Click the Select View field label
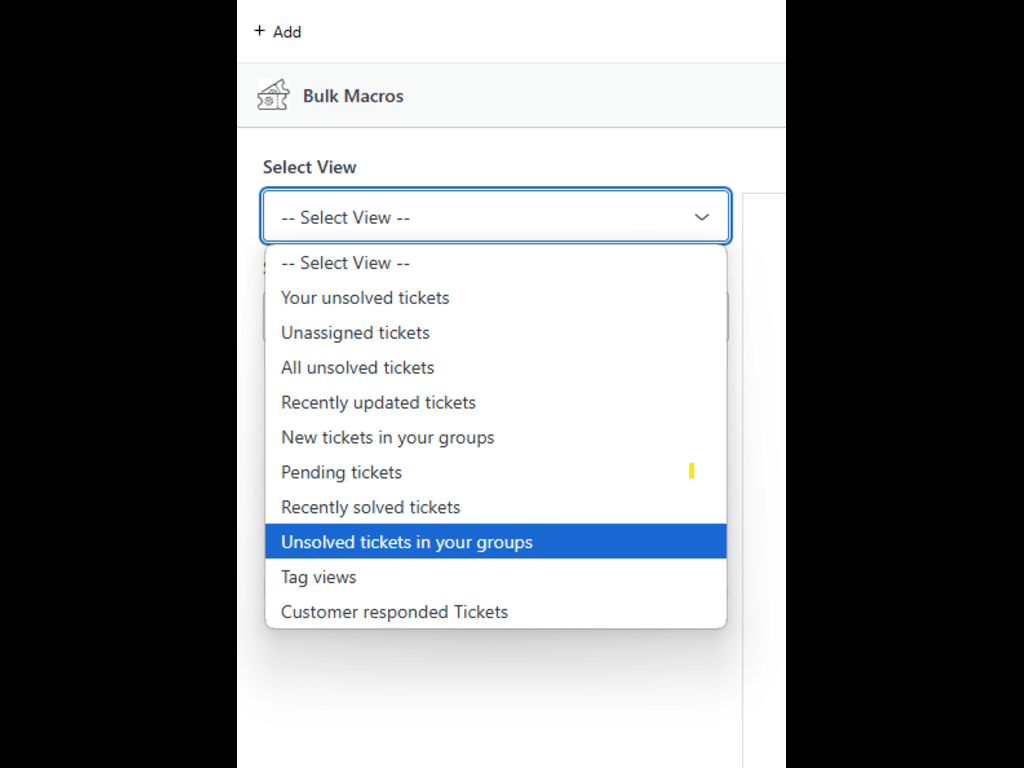This screenshot has width=1024, height=768. pos(309,167)
